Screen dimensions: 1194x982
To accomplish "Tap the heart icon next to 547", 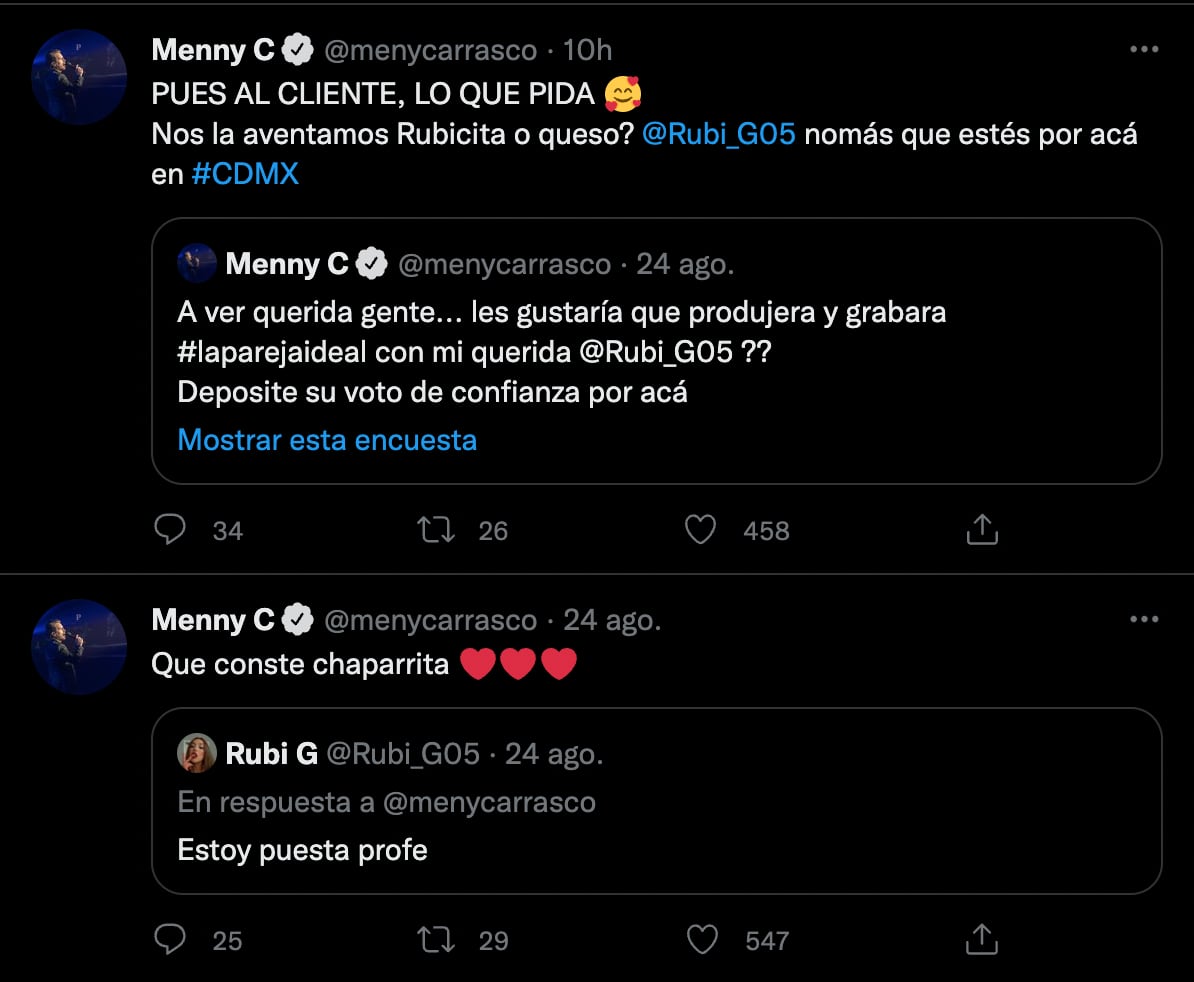I will pyautogui.click(x=701, y=940).
